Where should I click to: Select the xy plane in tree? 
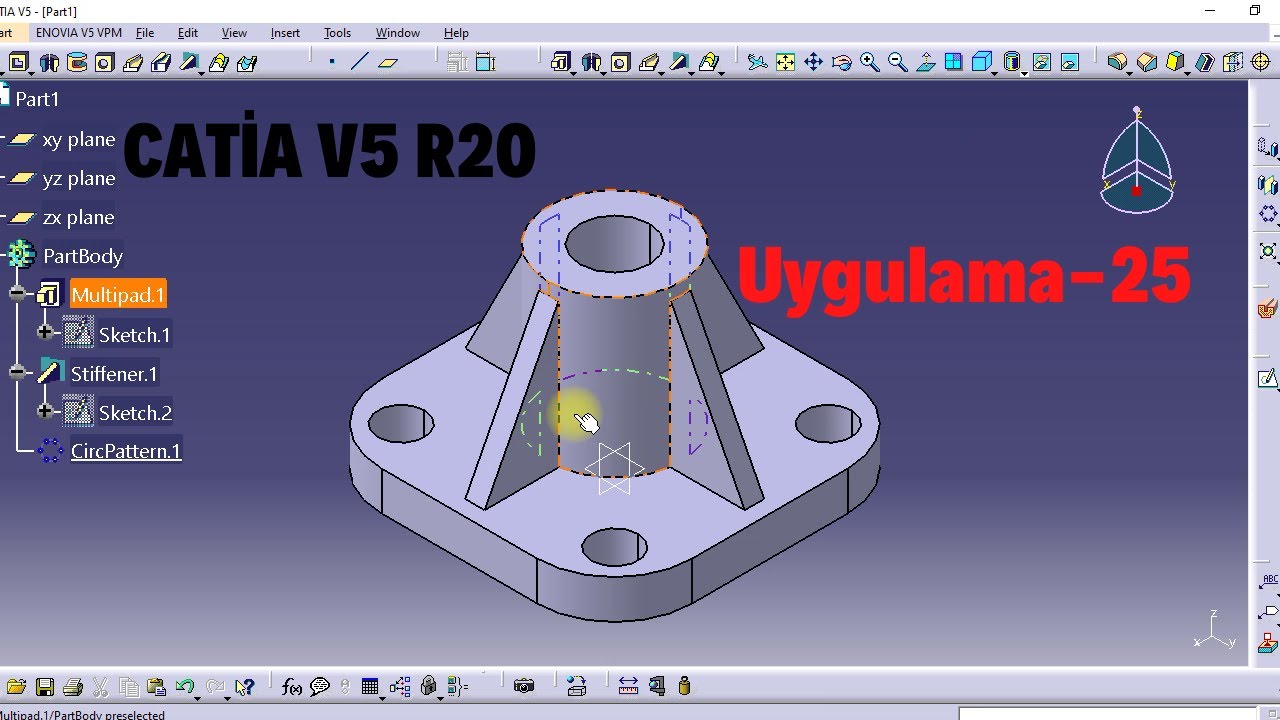79,139
